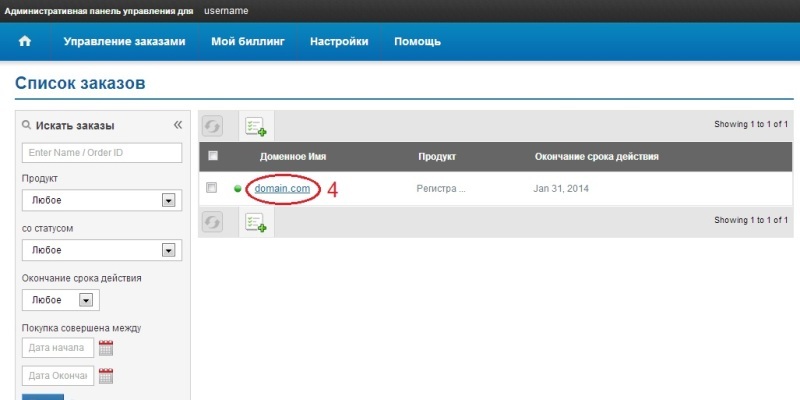Viewport: 800px width, 400px height.
Task: Click into the Дата начала date field
Action: 58,348
